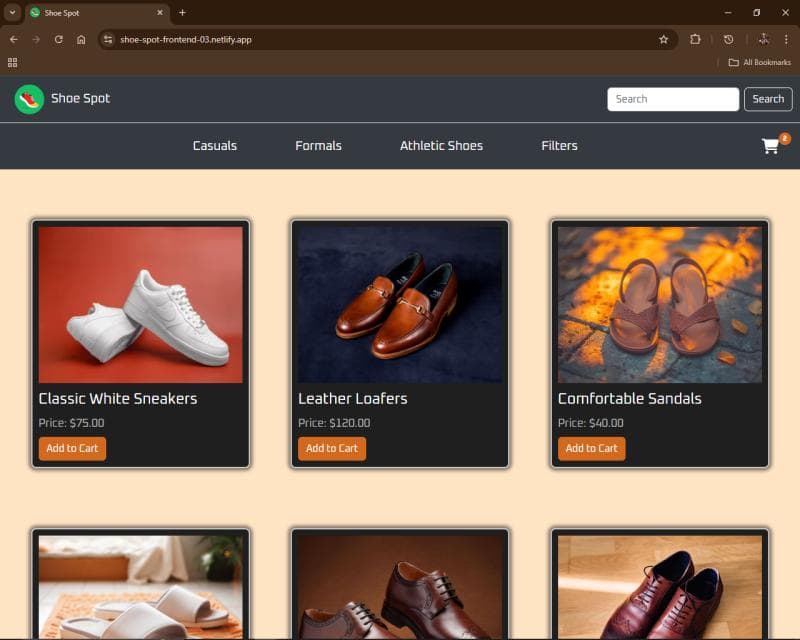
Task: Click the Comfortable Sandals product image
Action: point(660,305)
